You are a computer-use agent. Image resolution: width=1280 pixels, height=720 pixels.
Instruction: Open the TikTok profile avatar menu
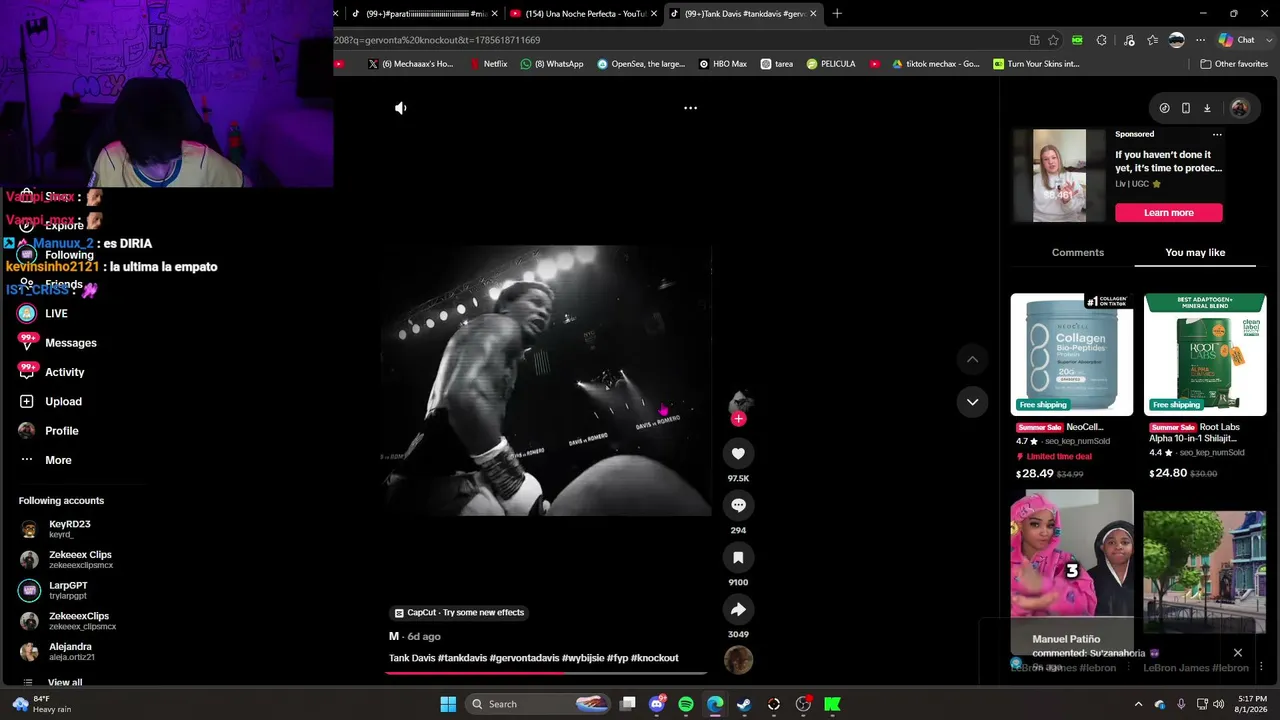pyautogui.click(x=1239, y=108)
